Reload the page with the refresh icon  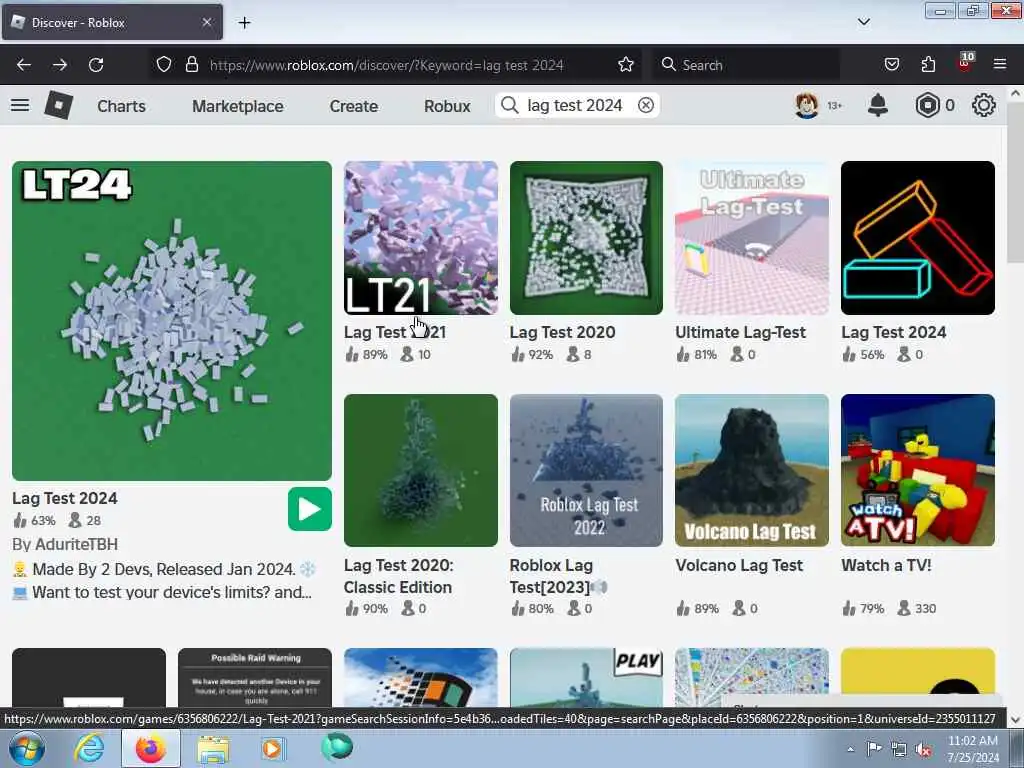click(96, 65)
